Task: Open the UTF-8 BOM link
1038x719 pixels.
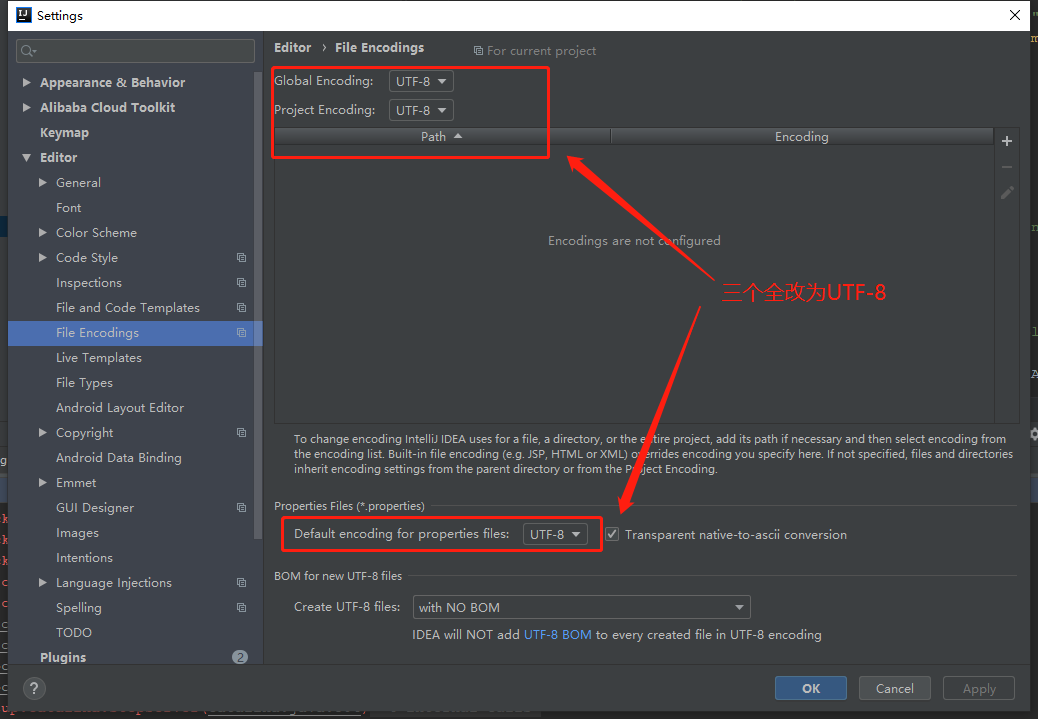Action: (557, 635)
